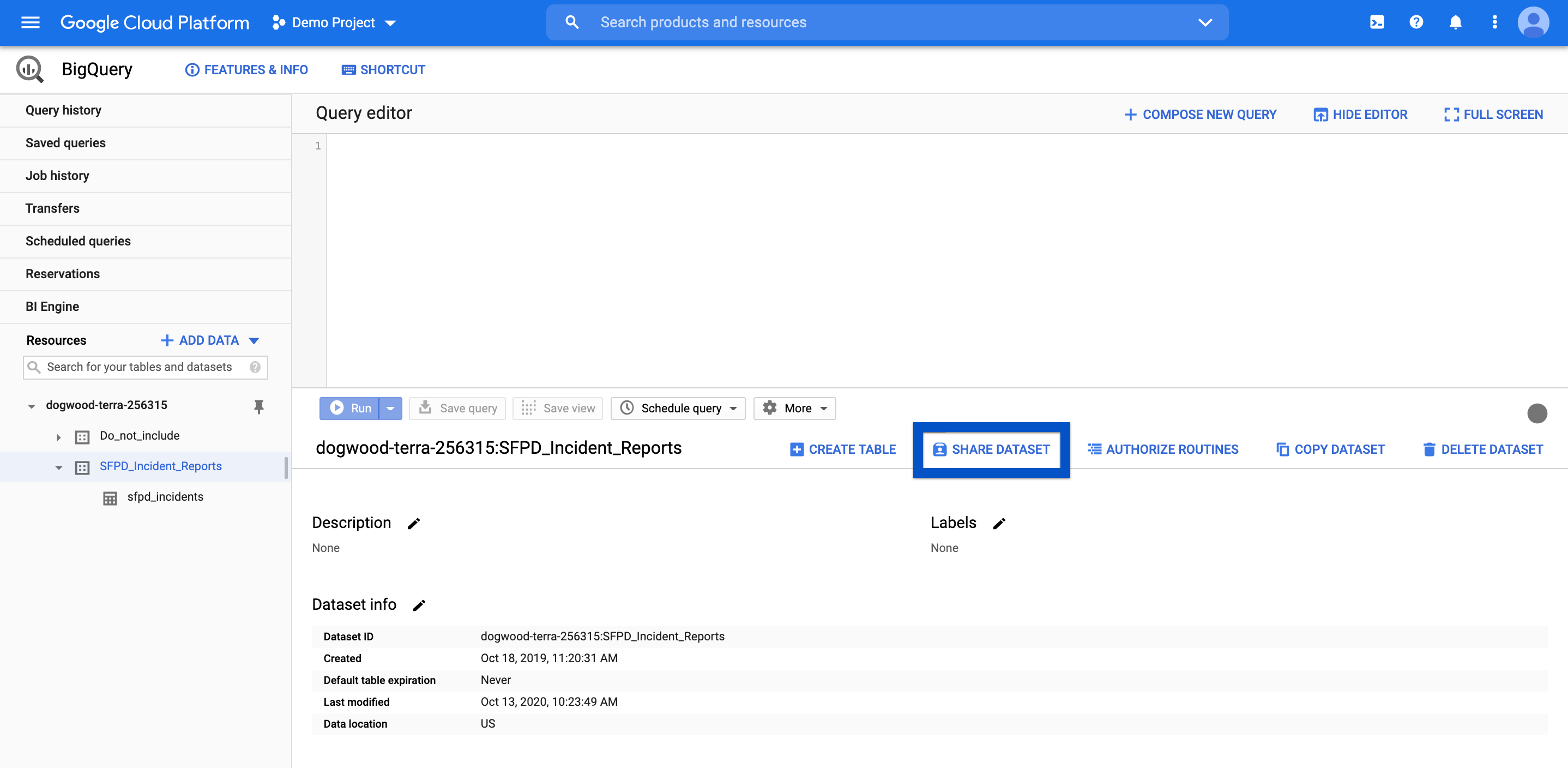Image resolution: width=1568 pixels, height=768 pixels.
Task: Click the SFPD_Incident_Reports dataset icon
Action: (82, 467)
